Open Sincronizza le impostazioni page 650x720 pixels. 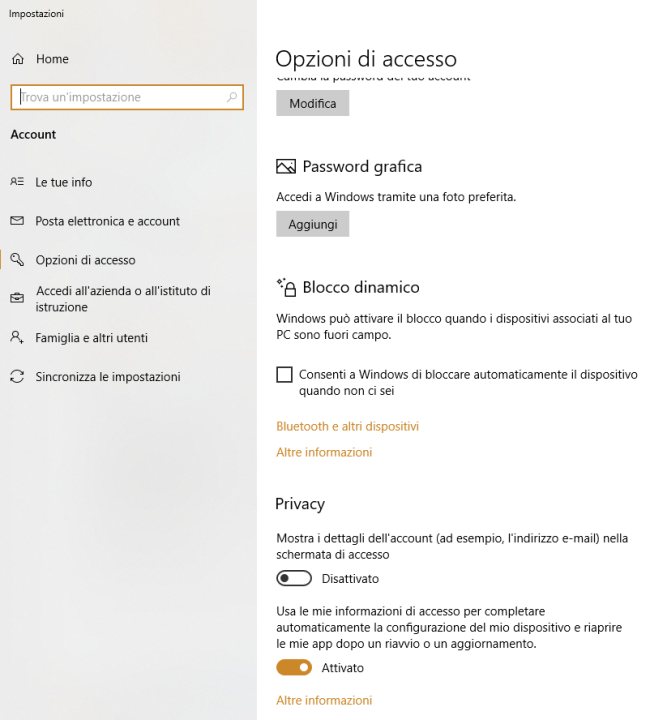[x=107, y=377]
